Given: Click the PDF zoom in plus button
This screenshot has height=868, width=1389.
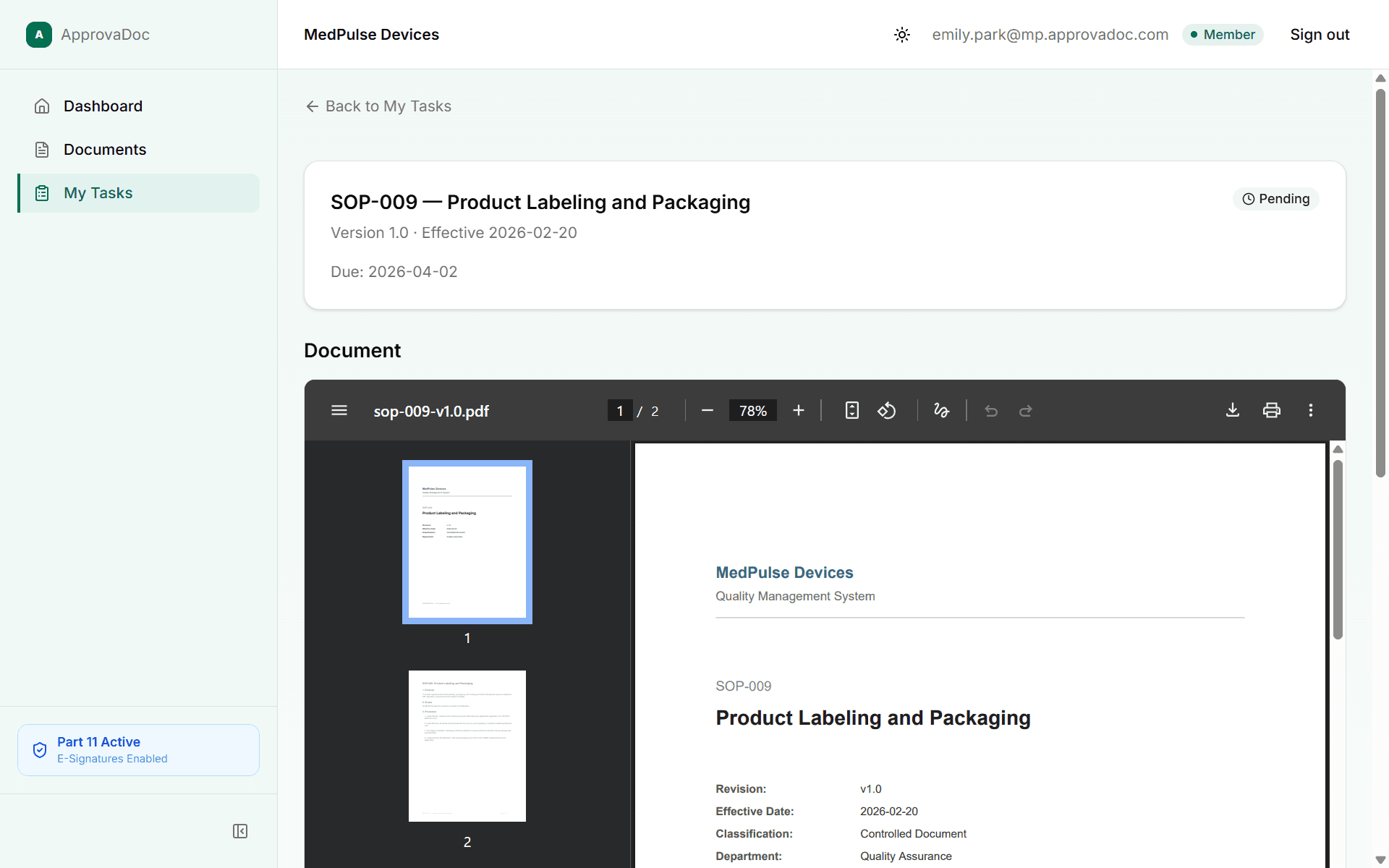Looking at the screenshot, I should coord(799,411).
